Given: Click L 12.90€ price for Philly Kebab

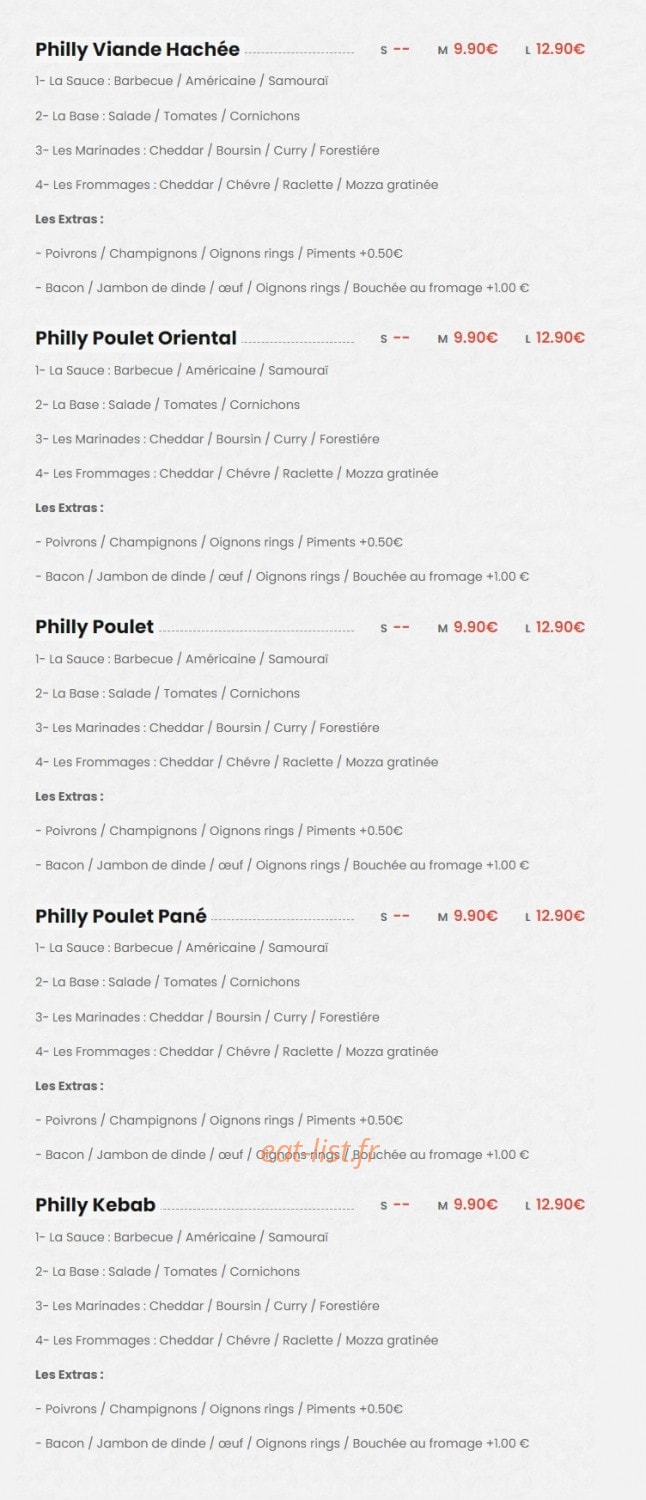Looking at the screenshot, I should coord(555,1204).
